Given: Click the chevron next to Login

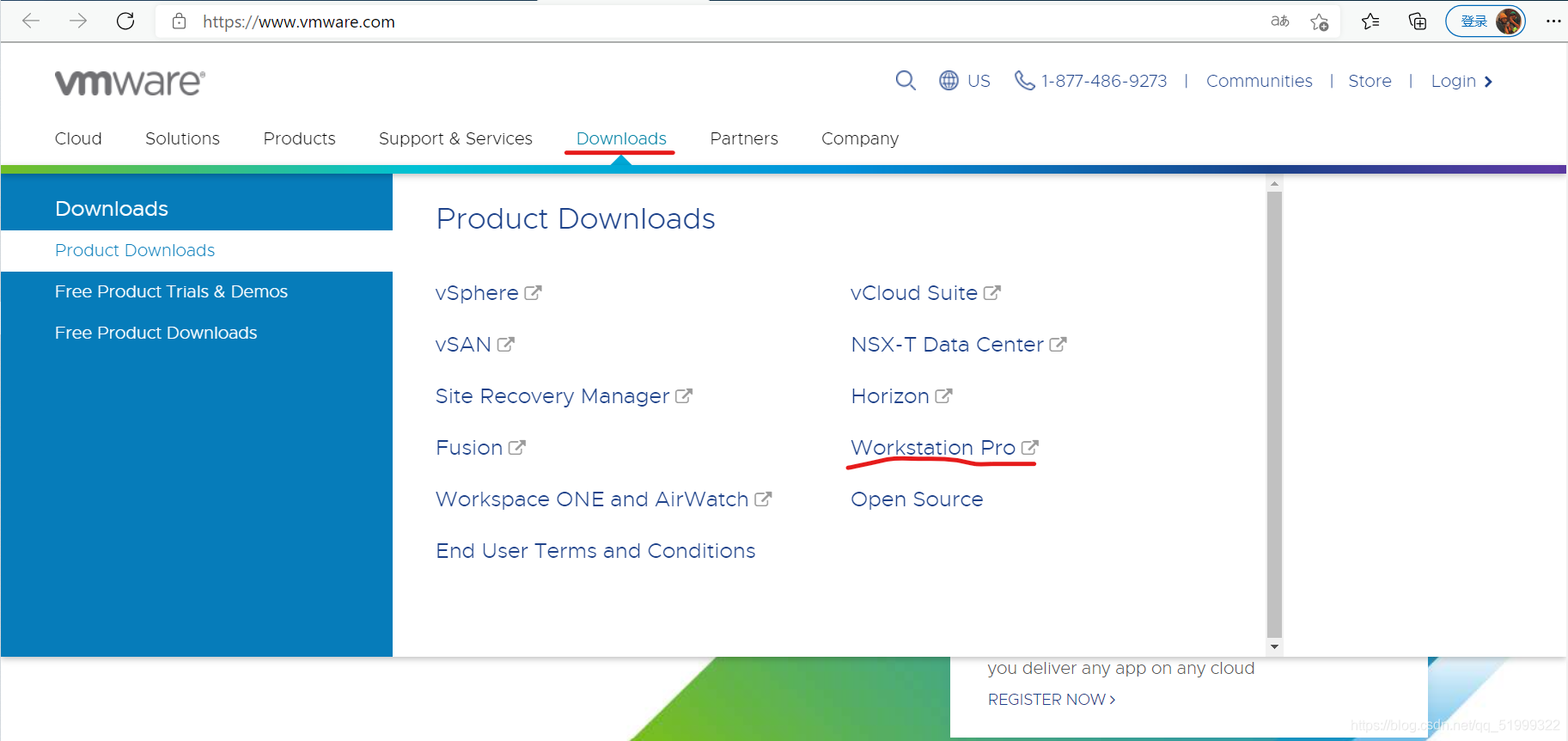Looking at the screenshot, I should coord(1488,82).
